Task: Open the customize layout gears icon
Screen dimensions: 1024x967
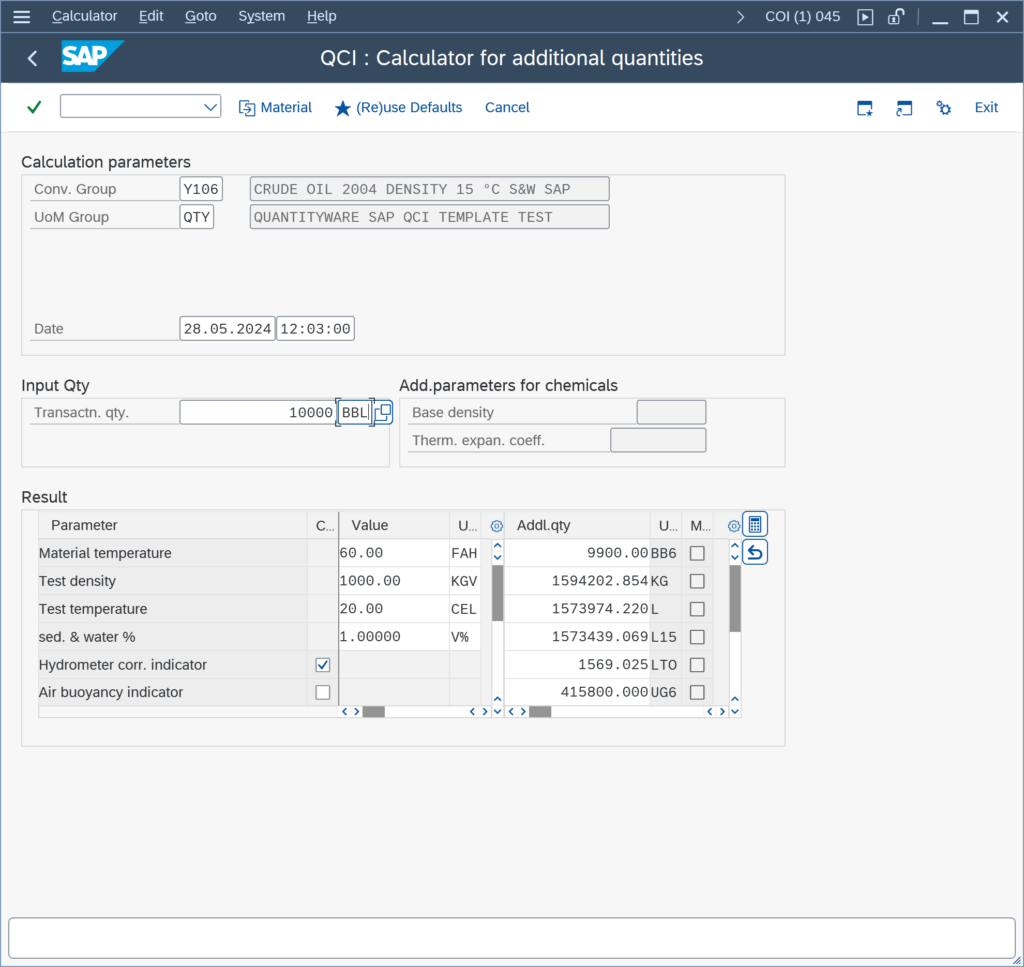Action: [943, 108]
